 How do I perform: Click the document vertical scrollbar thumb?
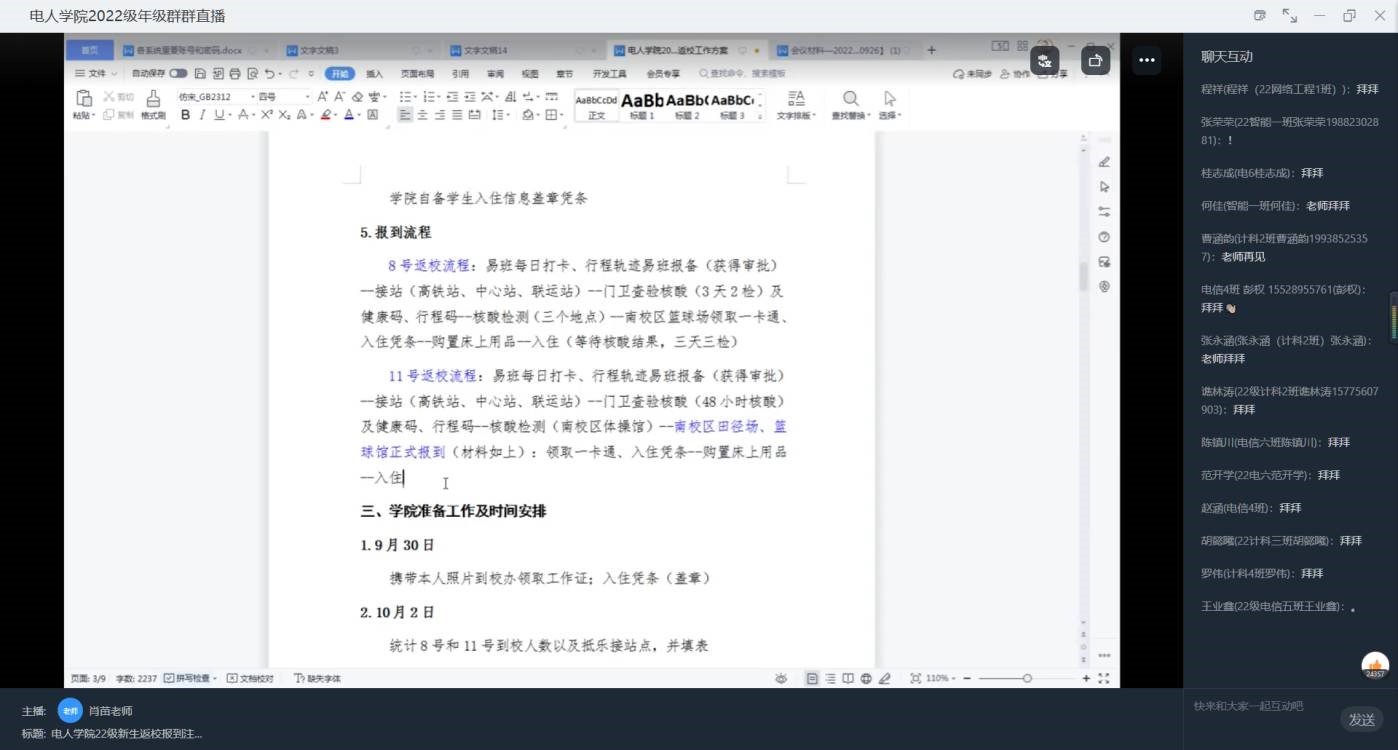(x=1083, y=275)
